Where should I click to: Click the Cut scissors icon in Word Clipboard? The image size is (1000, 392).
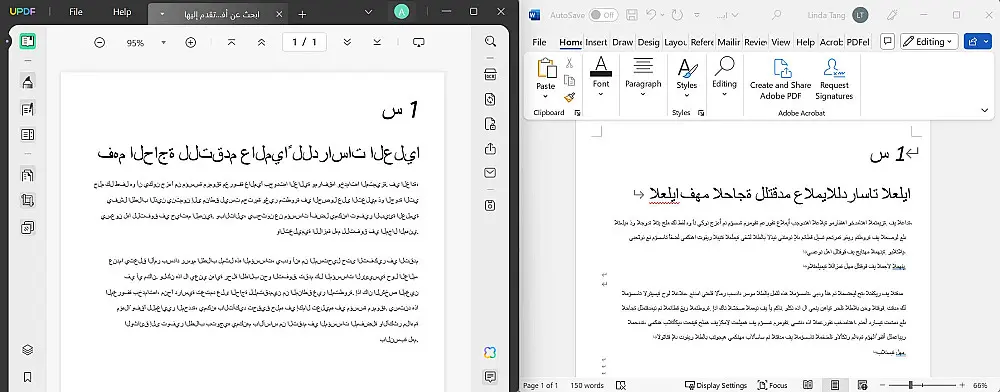pos(570,63)
